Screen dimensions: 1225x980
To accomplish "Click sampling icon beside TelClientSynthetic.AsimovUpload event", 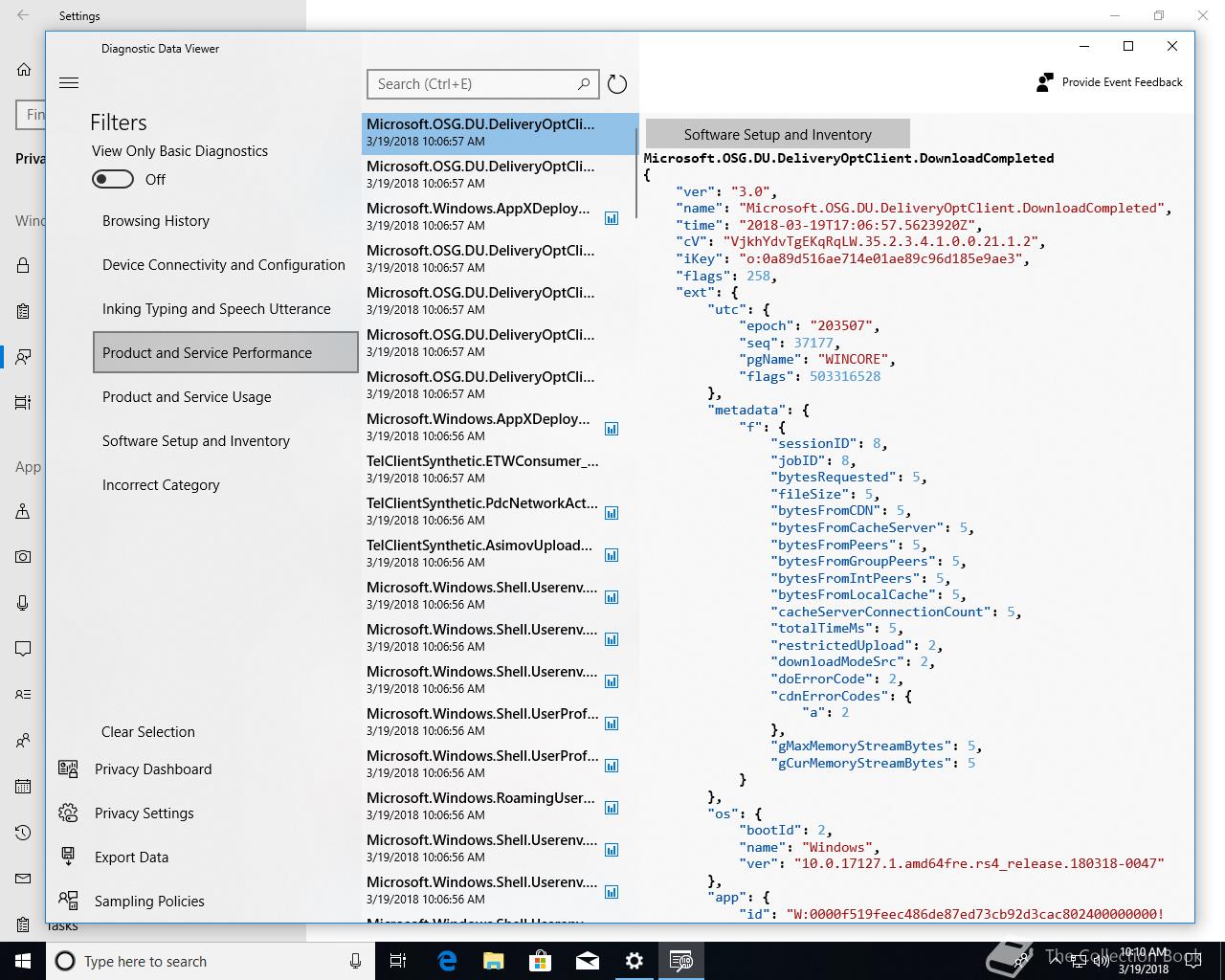I will pyautogui.click(x=612, y=555).
